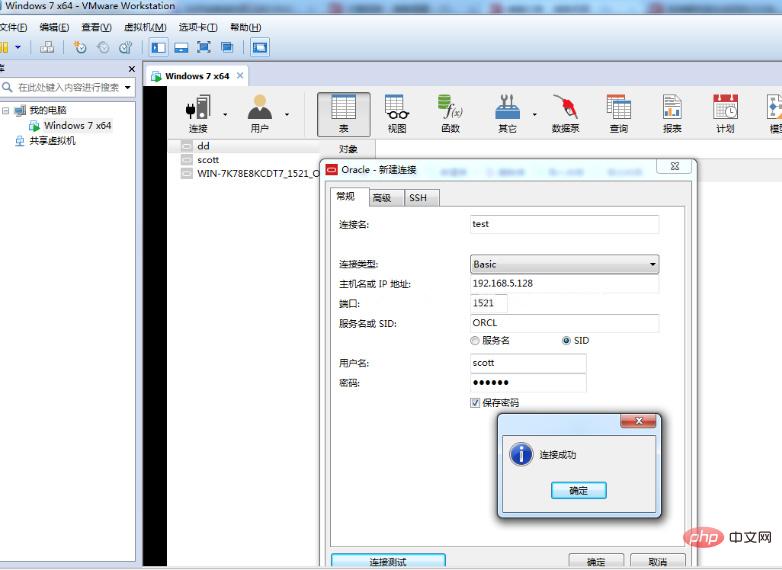Open the Navicat 连接 connection tool

(198, 114)
